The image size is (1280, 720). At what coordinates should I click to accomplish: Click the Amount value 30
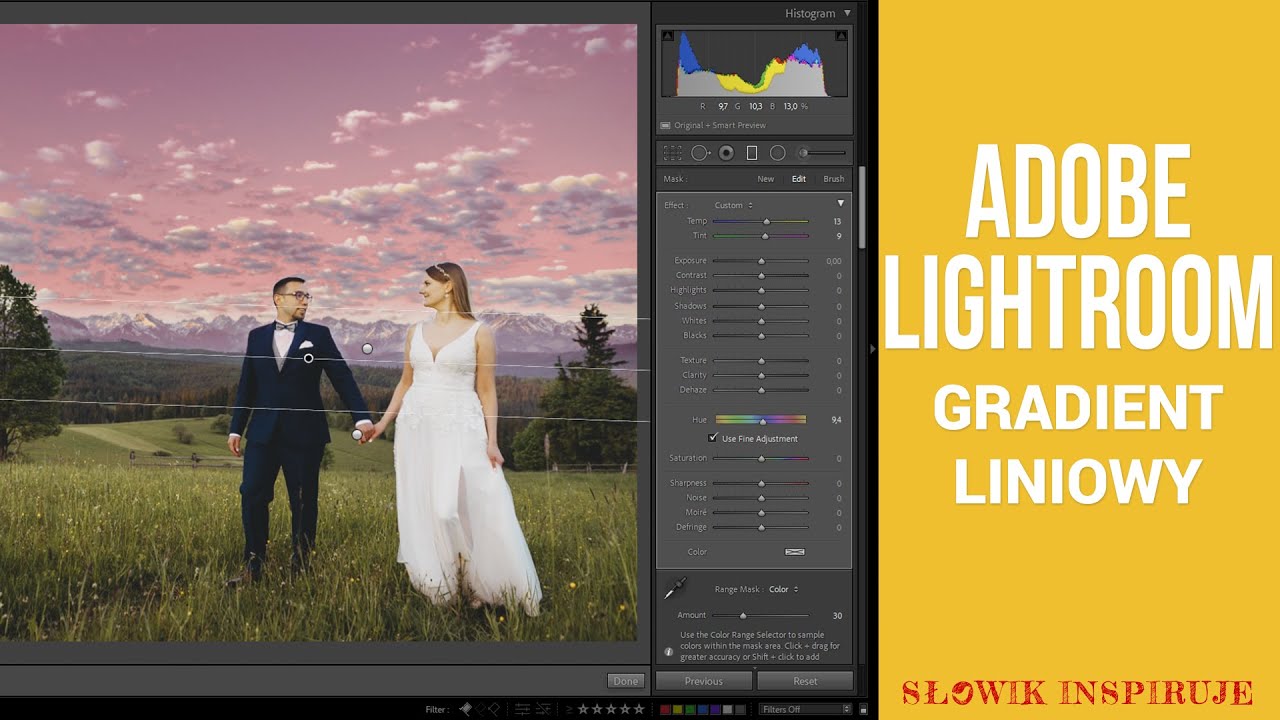point(837,615)
